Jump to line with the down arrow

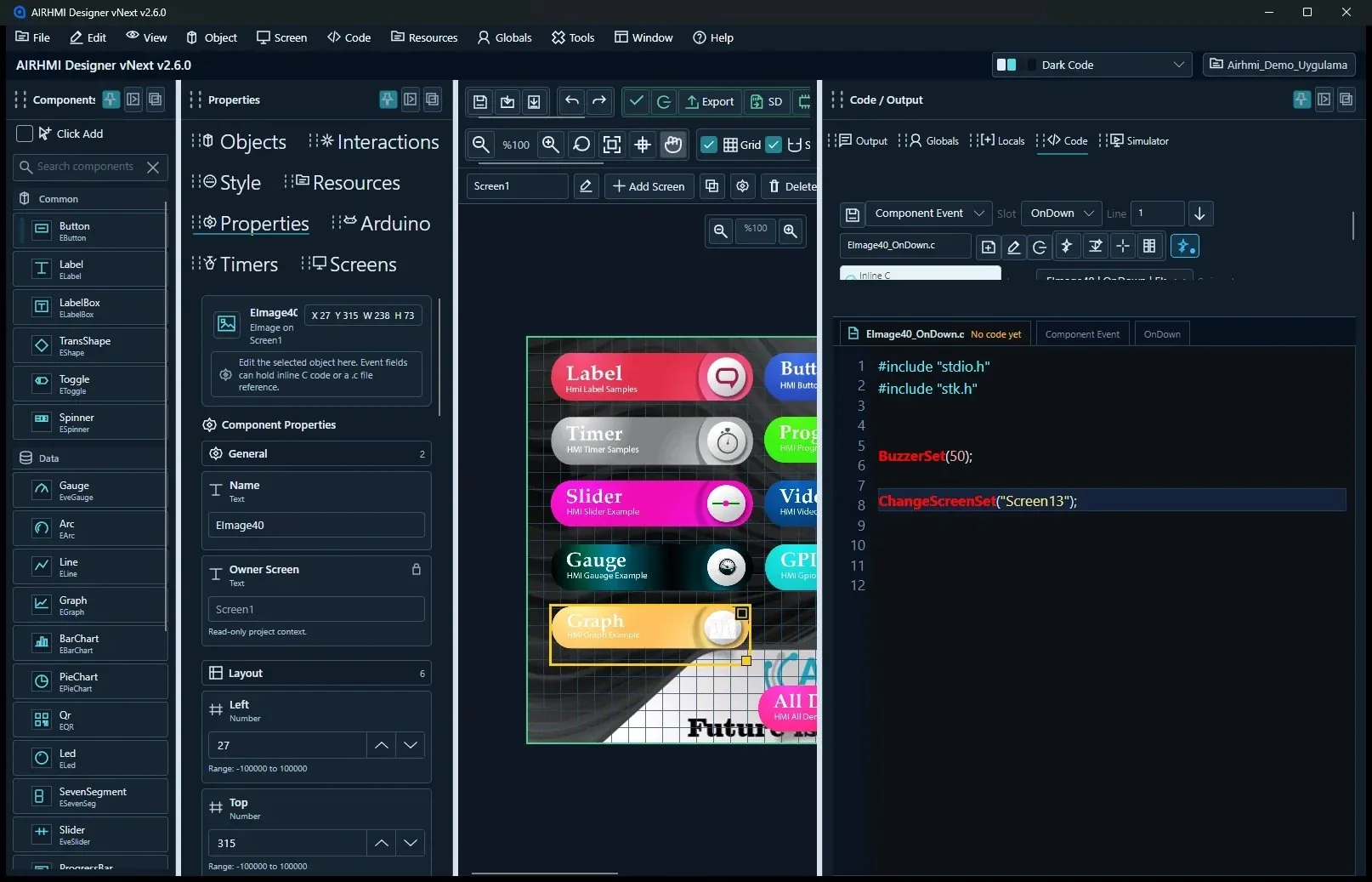pyautogui.click(x=1200, y=213)
